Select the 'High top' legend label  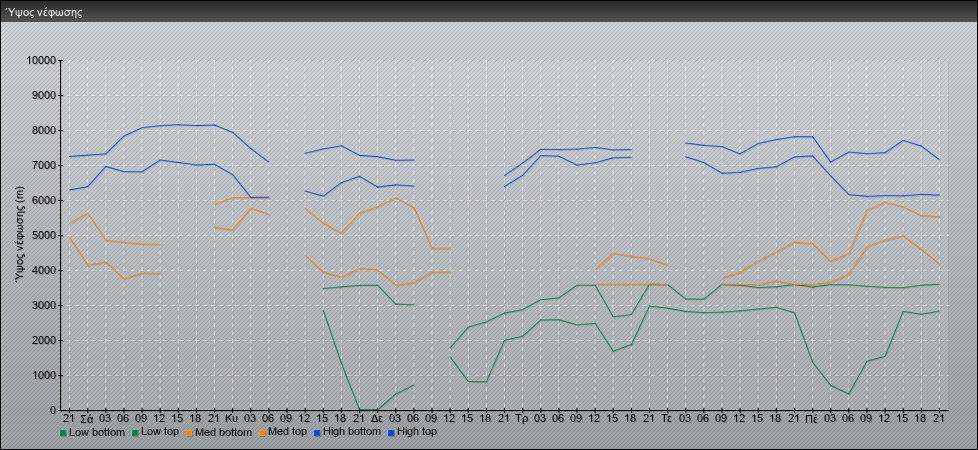point(417,432)
